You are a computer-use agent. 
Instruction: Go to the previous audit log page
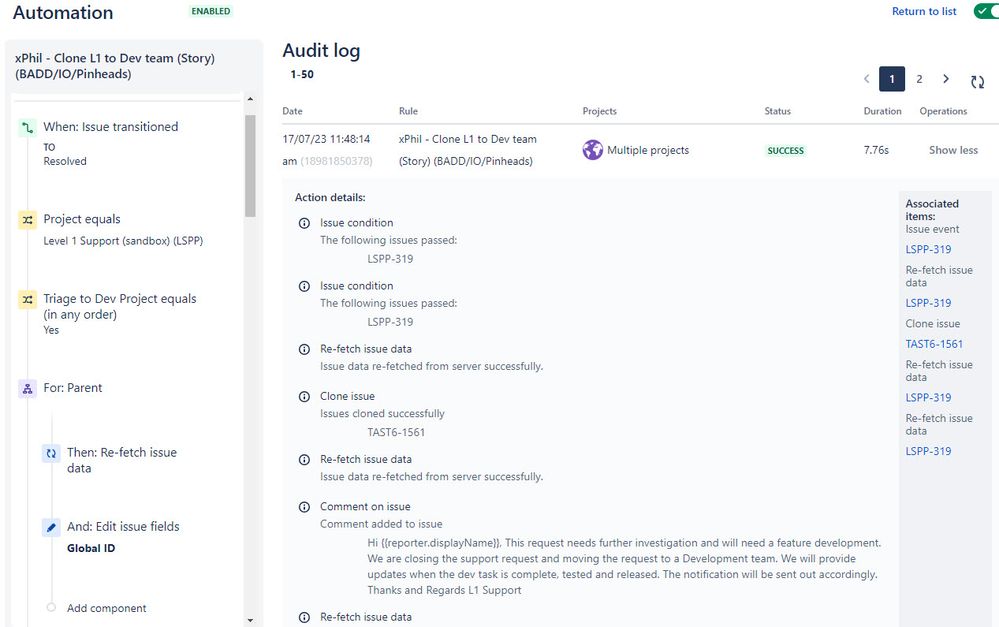point(866,79)
